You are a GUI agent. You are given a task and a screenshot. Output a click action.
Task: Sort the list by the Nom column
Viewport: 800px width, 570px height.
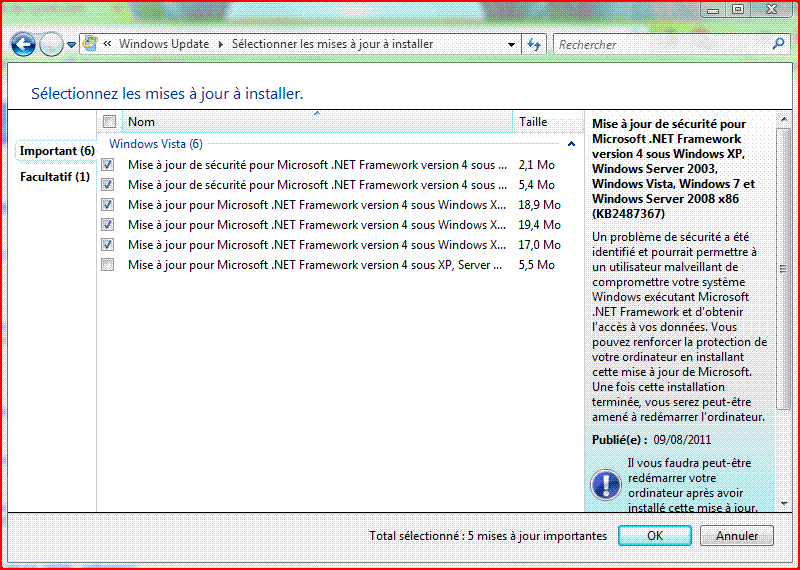(317, 121)
